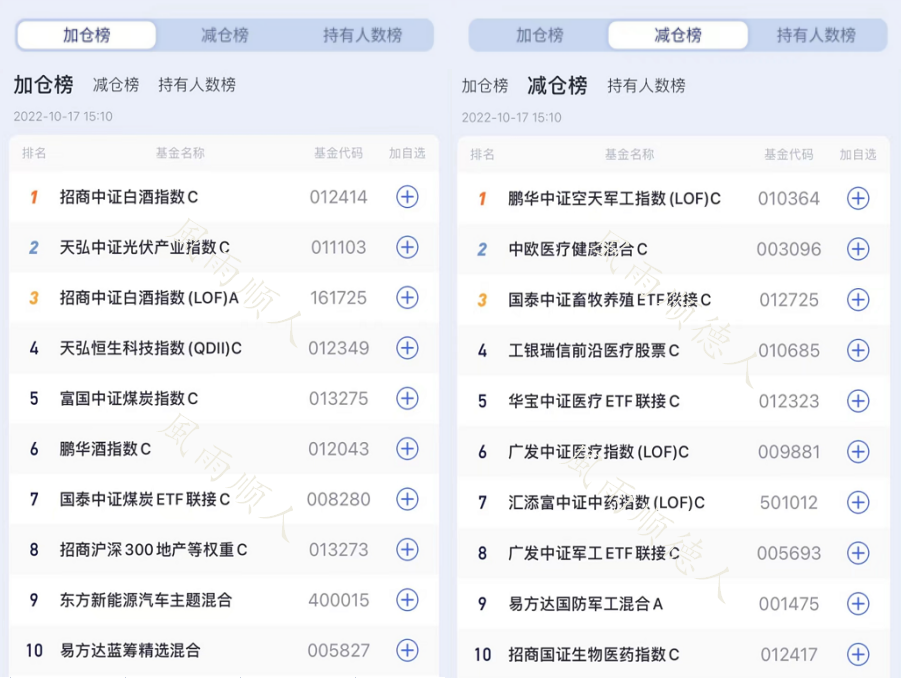This screenshot has height=678, width=901.
Task: Select fund code 012414
Action: pos(338,197)
